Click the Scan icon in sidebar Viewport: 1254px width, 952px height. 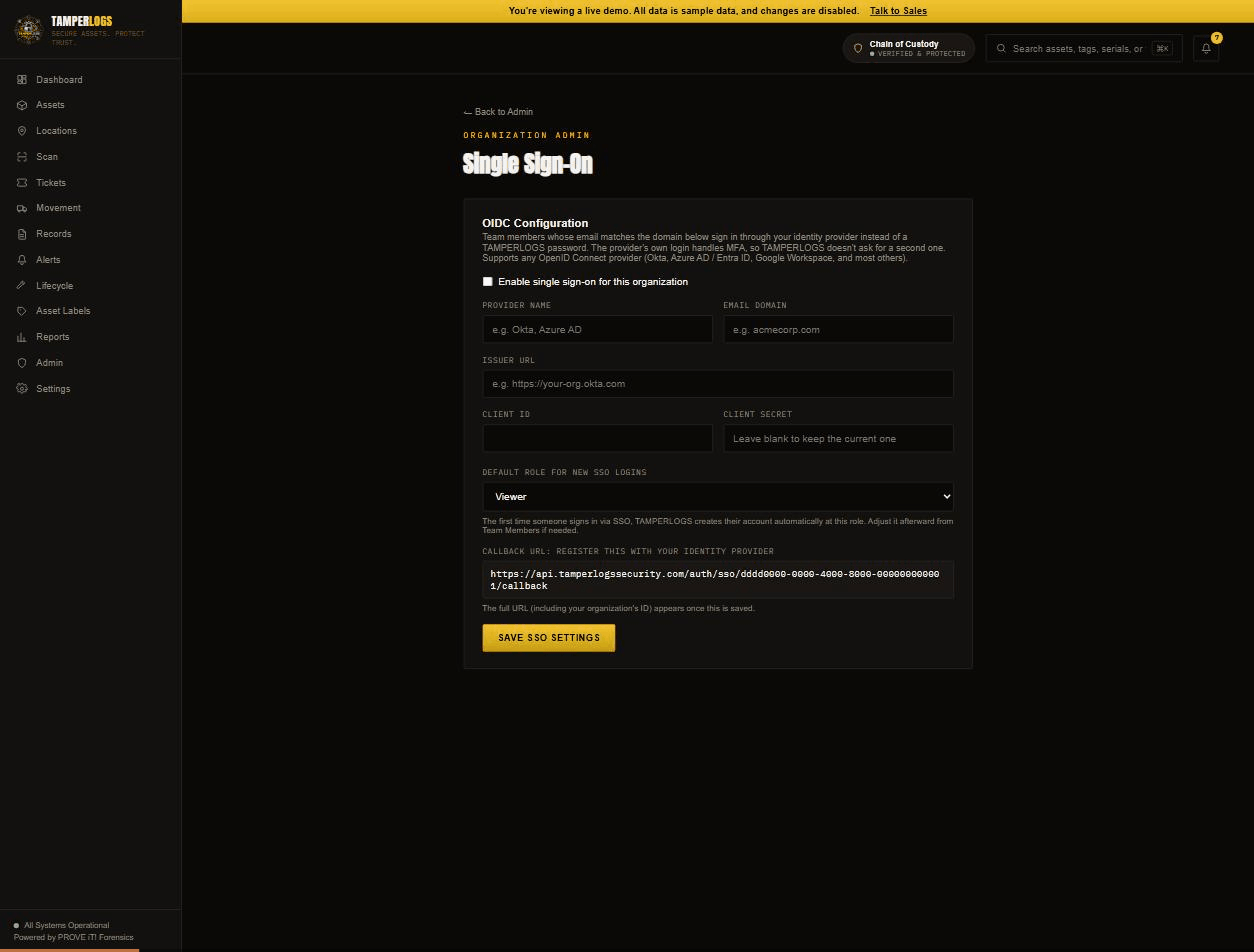point(22,157)
